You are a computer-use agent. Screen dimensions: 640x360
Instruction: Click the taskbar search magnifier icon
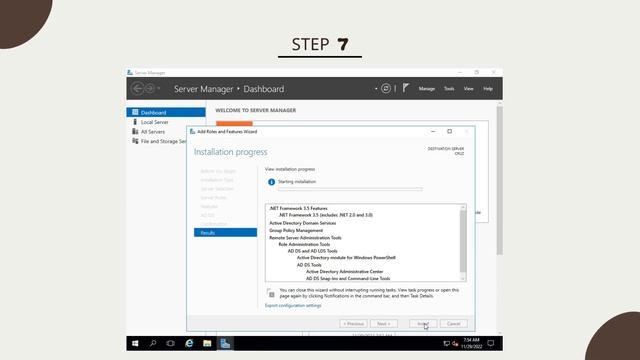click(x=153, y=344)
